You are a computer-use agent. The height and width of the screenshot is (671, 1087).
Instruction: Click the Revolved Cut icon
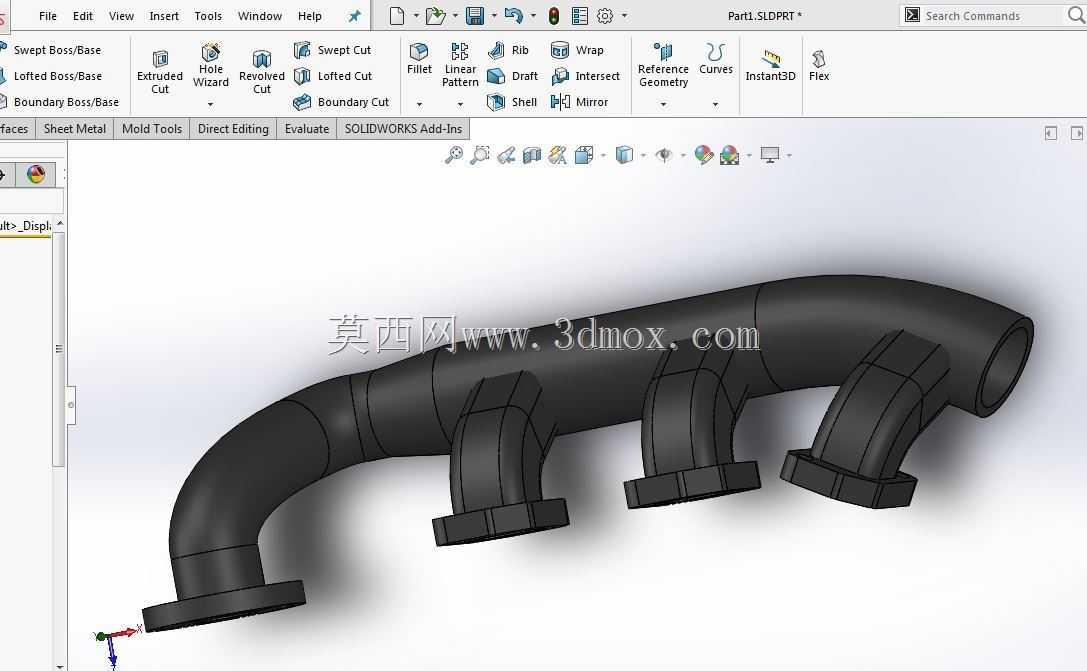click(261, 59)
